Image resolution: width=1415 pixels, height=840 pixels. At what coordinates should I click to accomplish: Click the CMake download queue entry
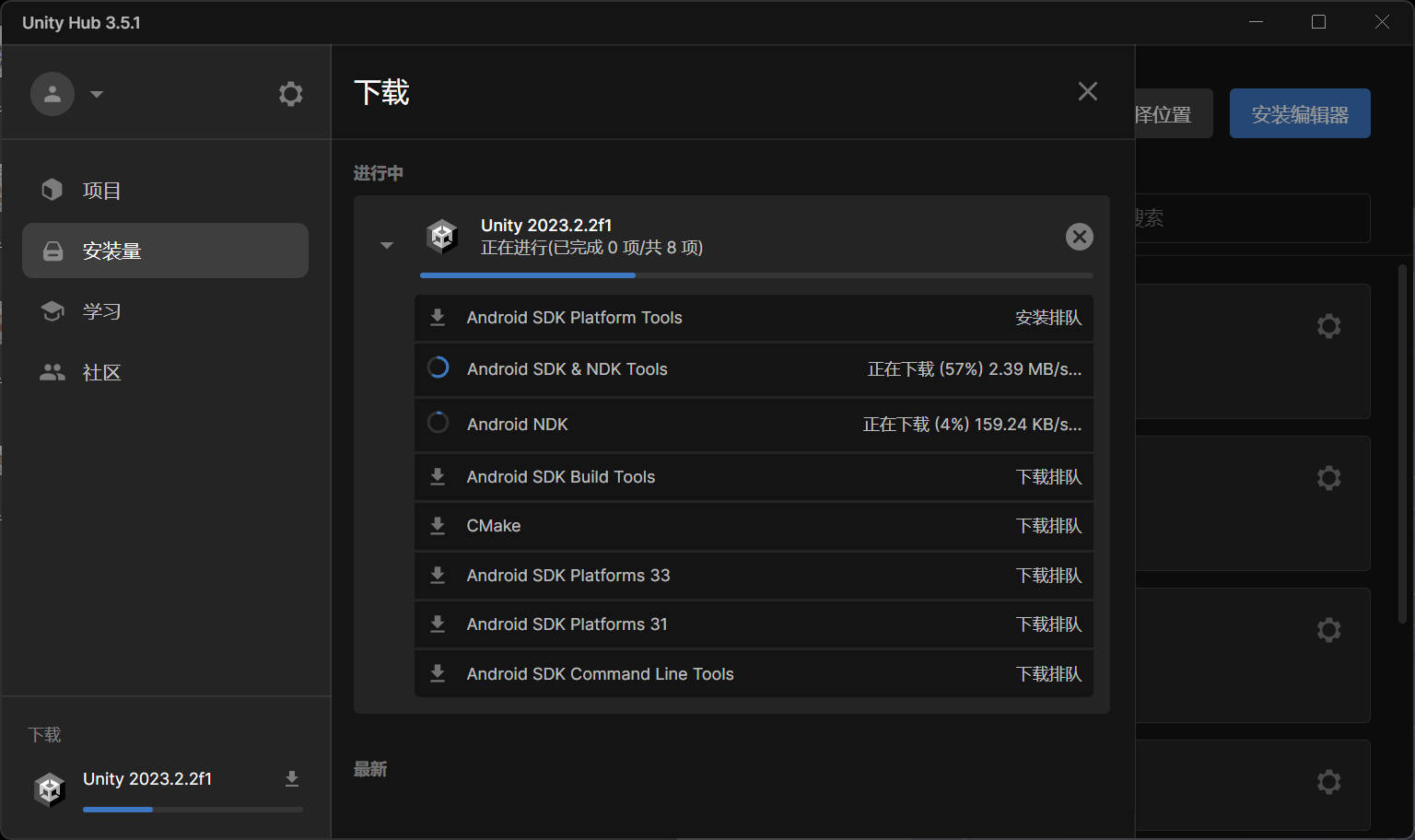tap(753, 525)
